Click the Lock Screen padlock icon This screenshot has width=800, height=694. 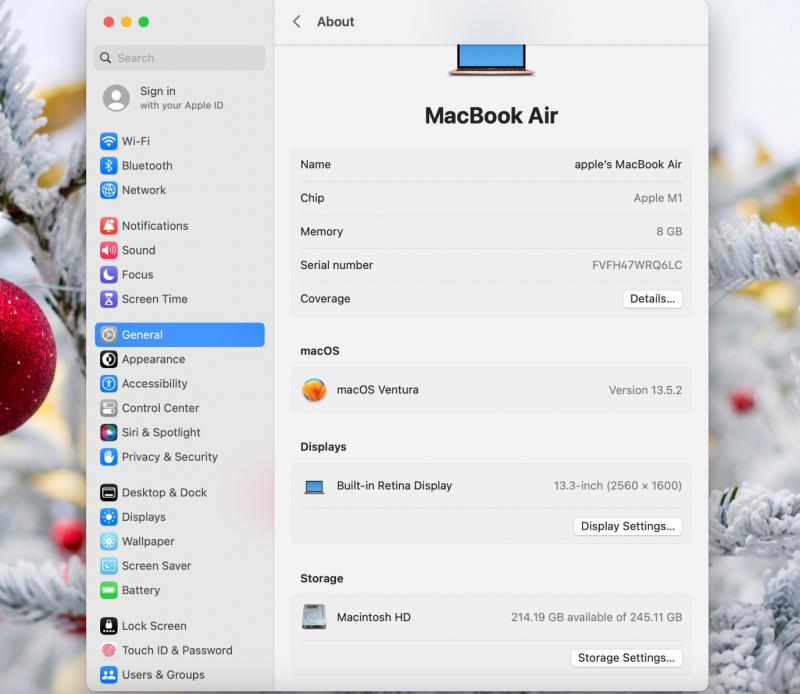(109, 626)
